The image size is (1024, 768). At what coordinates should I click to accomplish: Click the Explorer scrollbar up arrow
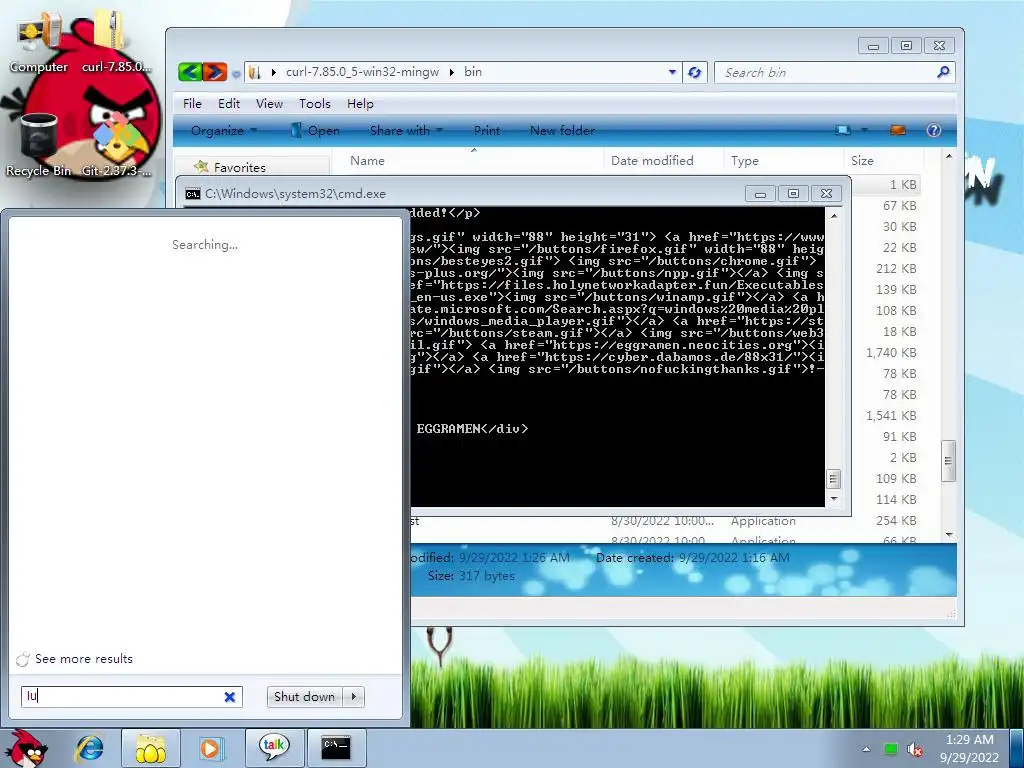(948, 157)
